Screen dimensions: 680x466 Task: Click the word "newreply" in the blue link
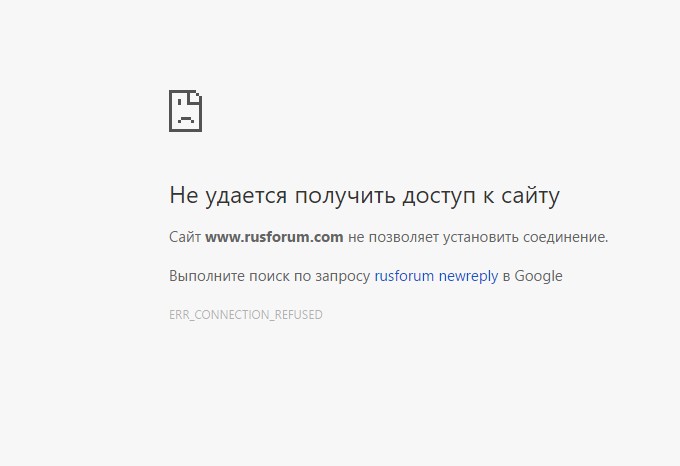468,276
